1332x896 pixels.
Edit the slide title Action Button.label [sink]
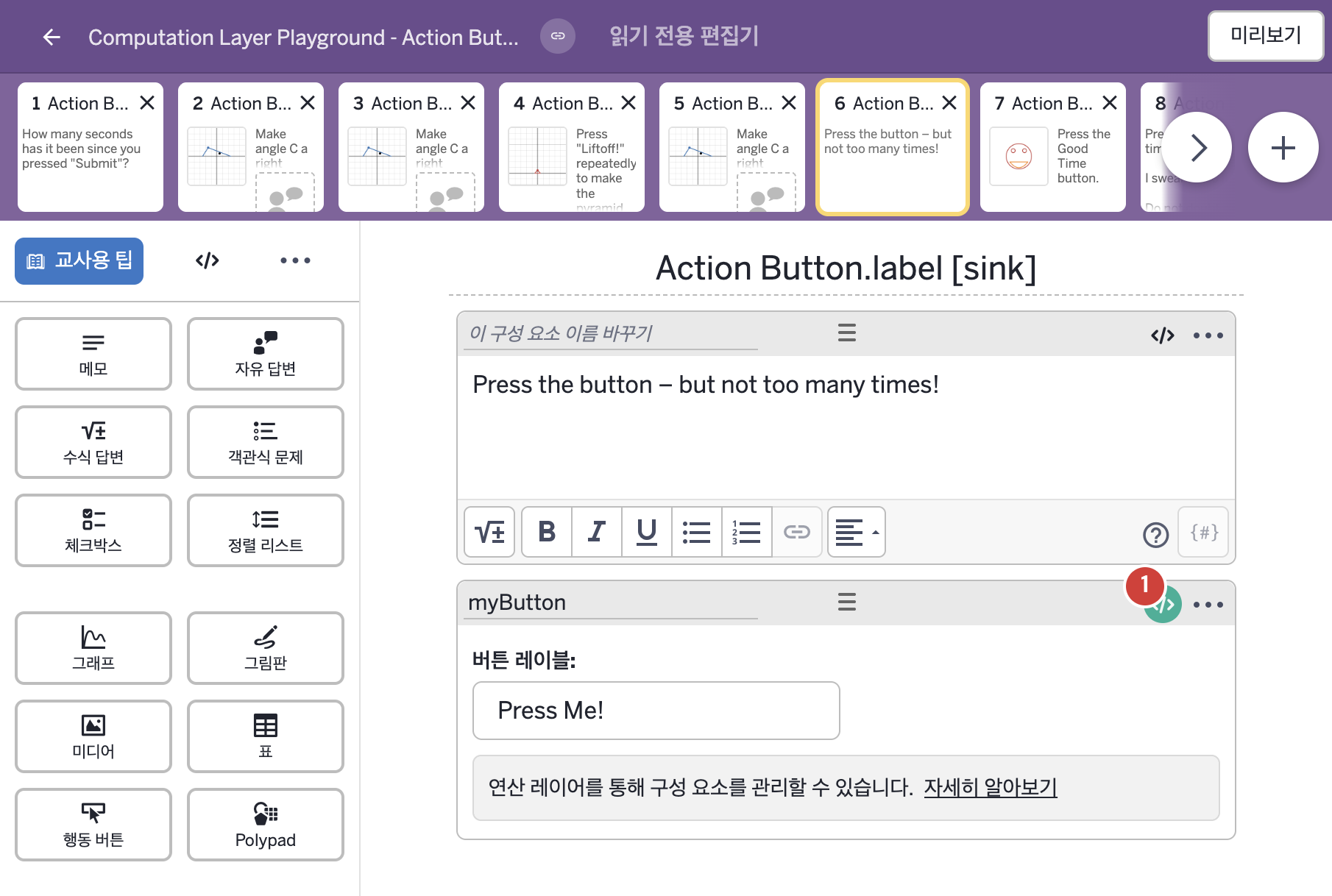coord(846,268)
